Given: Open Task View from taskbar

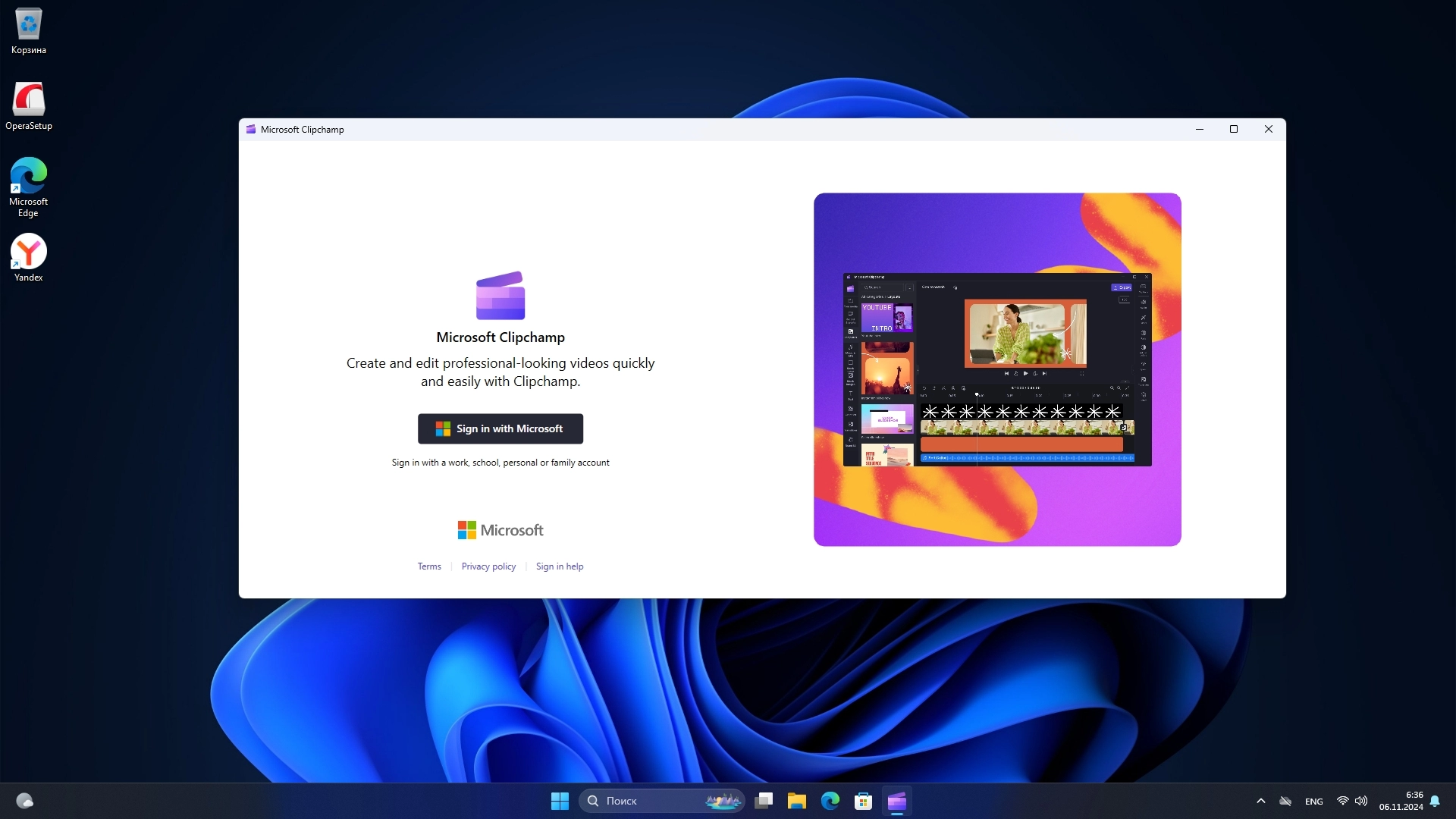Looking at the screenshot, I should point(764,801).
